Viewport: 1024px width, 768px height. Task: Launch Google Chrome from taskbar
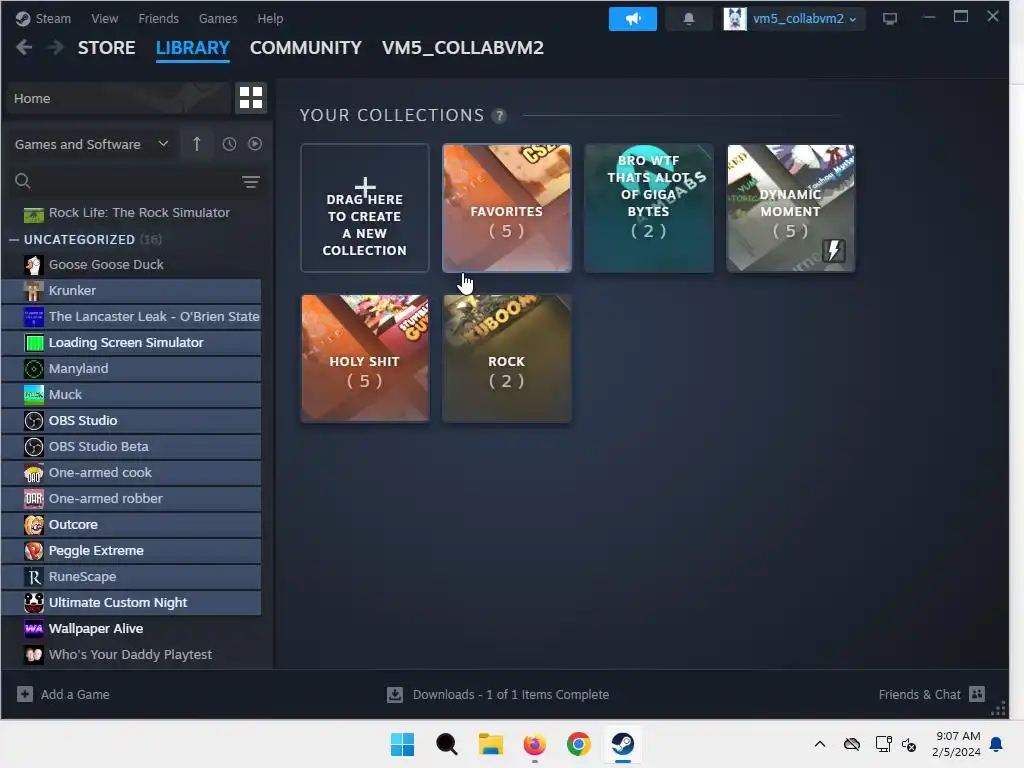click(x=578, y=744)
